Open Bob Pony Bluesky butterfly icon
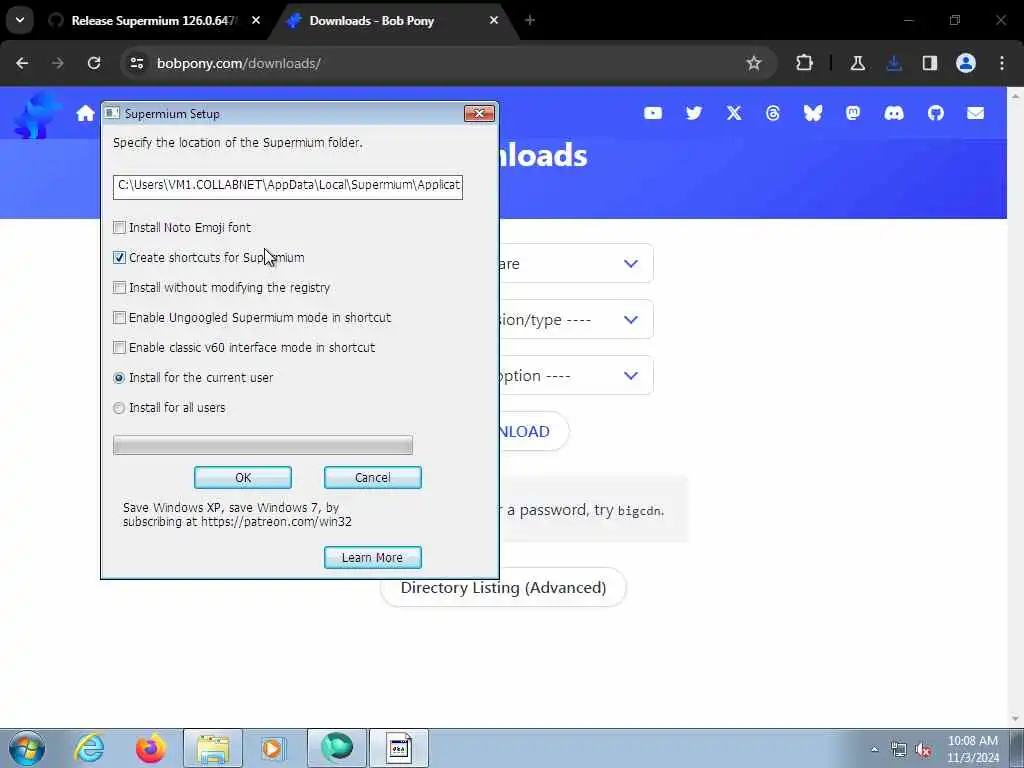This screenshot has width=1024, height=768. (812, 113)
